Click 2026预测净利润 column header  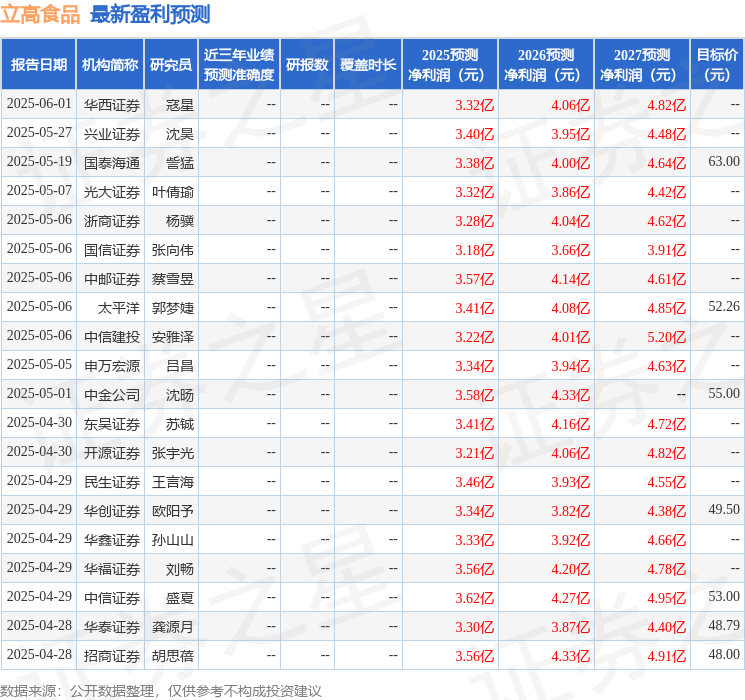click(546, 65)
